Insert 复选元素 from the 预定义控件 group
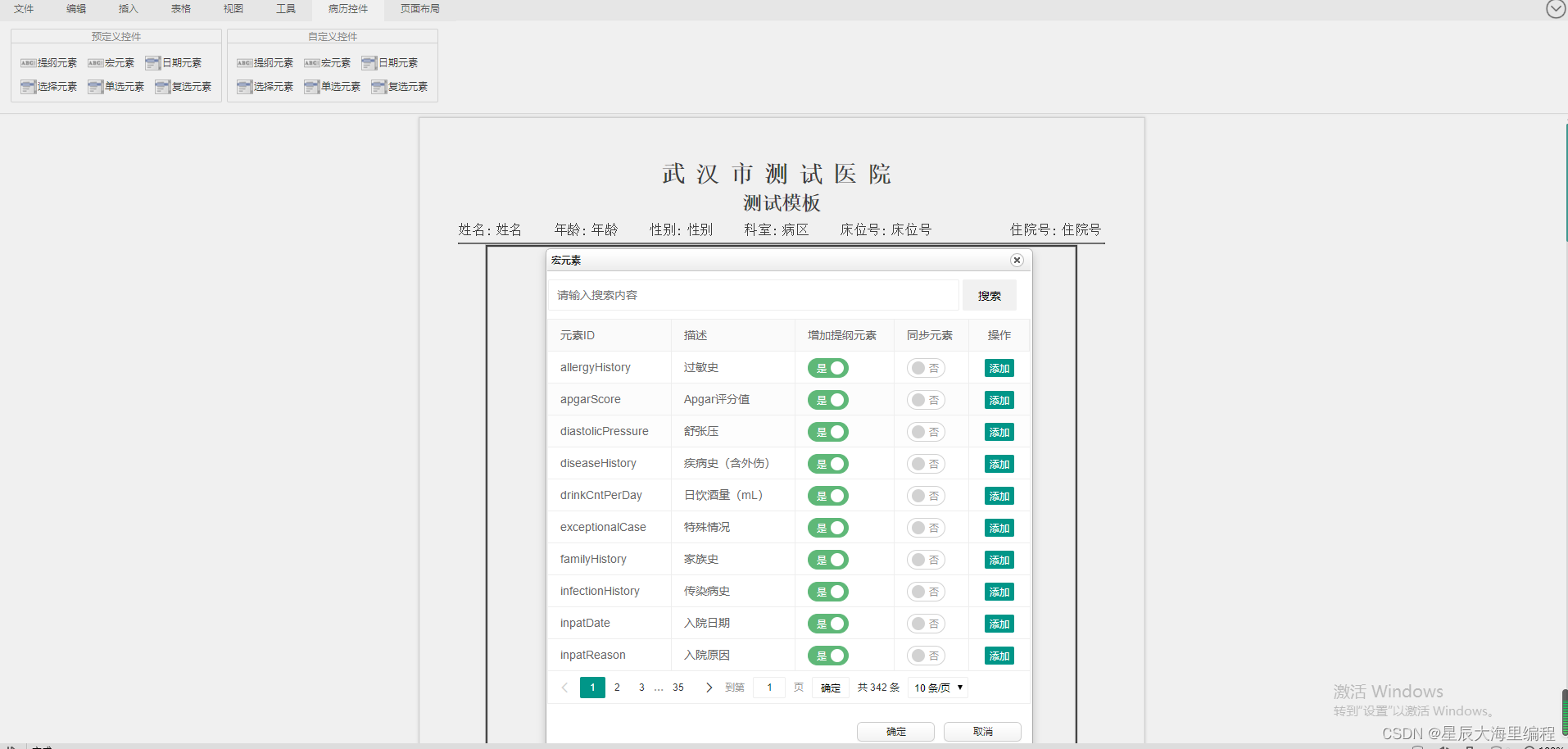This screenshot has width=1568, height=749. pos(183,87)
